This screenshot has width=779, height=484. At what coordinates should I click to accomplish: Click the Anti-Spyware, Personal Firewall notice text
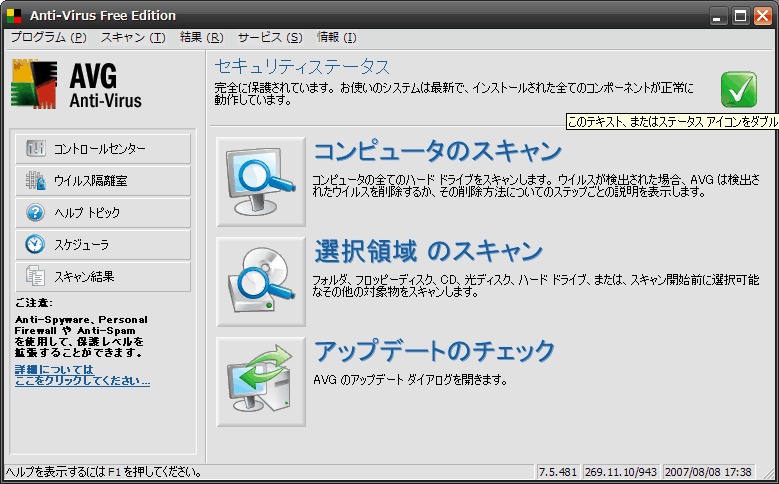tap(81, 336)
